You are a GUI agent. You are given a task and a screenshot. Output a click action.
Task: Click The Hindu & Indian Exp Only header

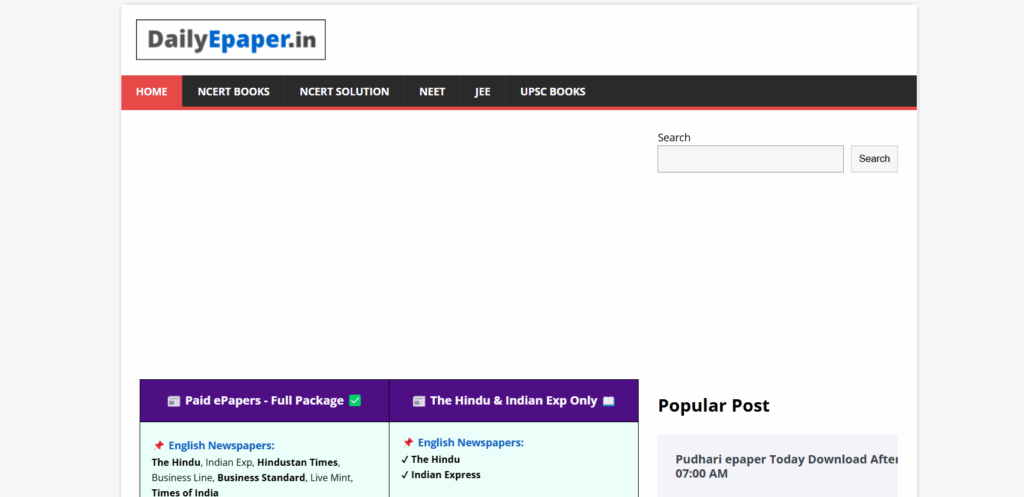[513, 401]
